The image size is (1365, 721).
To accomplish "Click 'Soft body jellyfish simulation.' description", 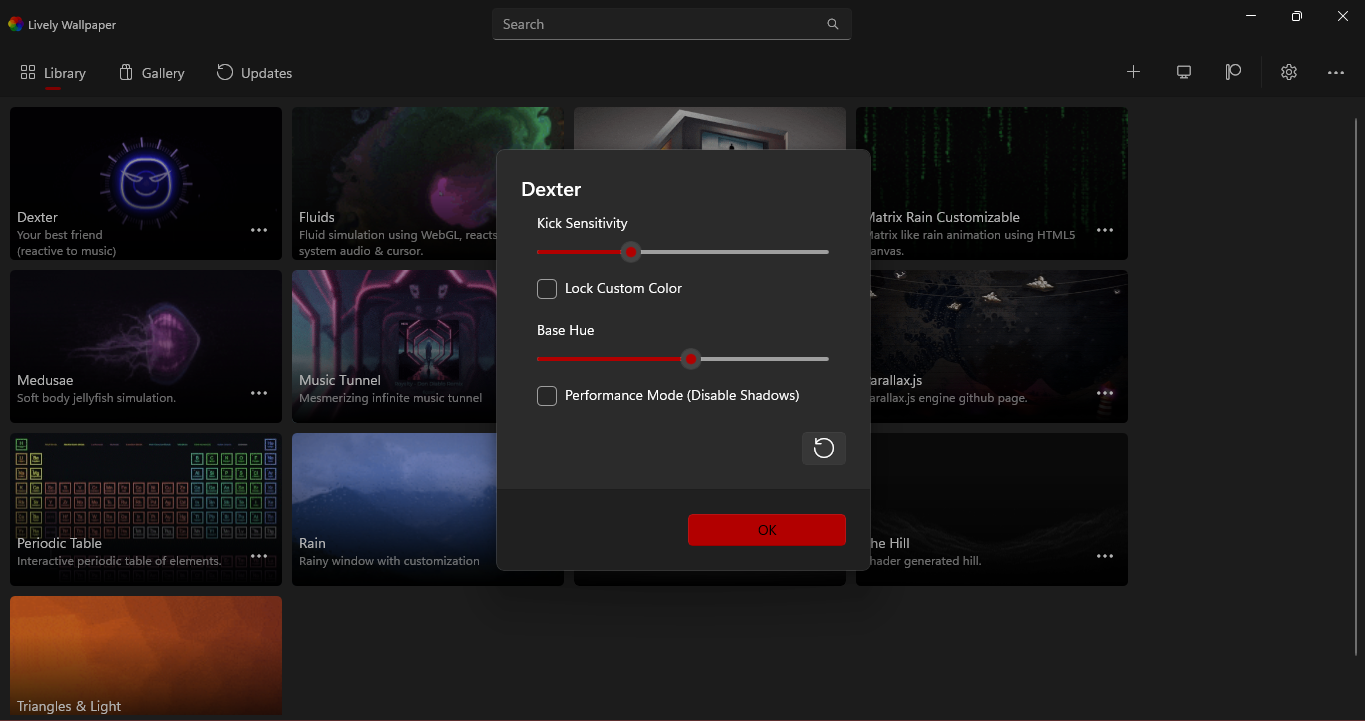I will pos(96,398).
